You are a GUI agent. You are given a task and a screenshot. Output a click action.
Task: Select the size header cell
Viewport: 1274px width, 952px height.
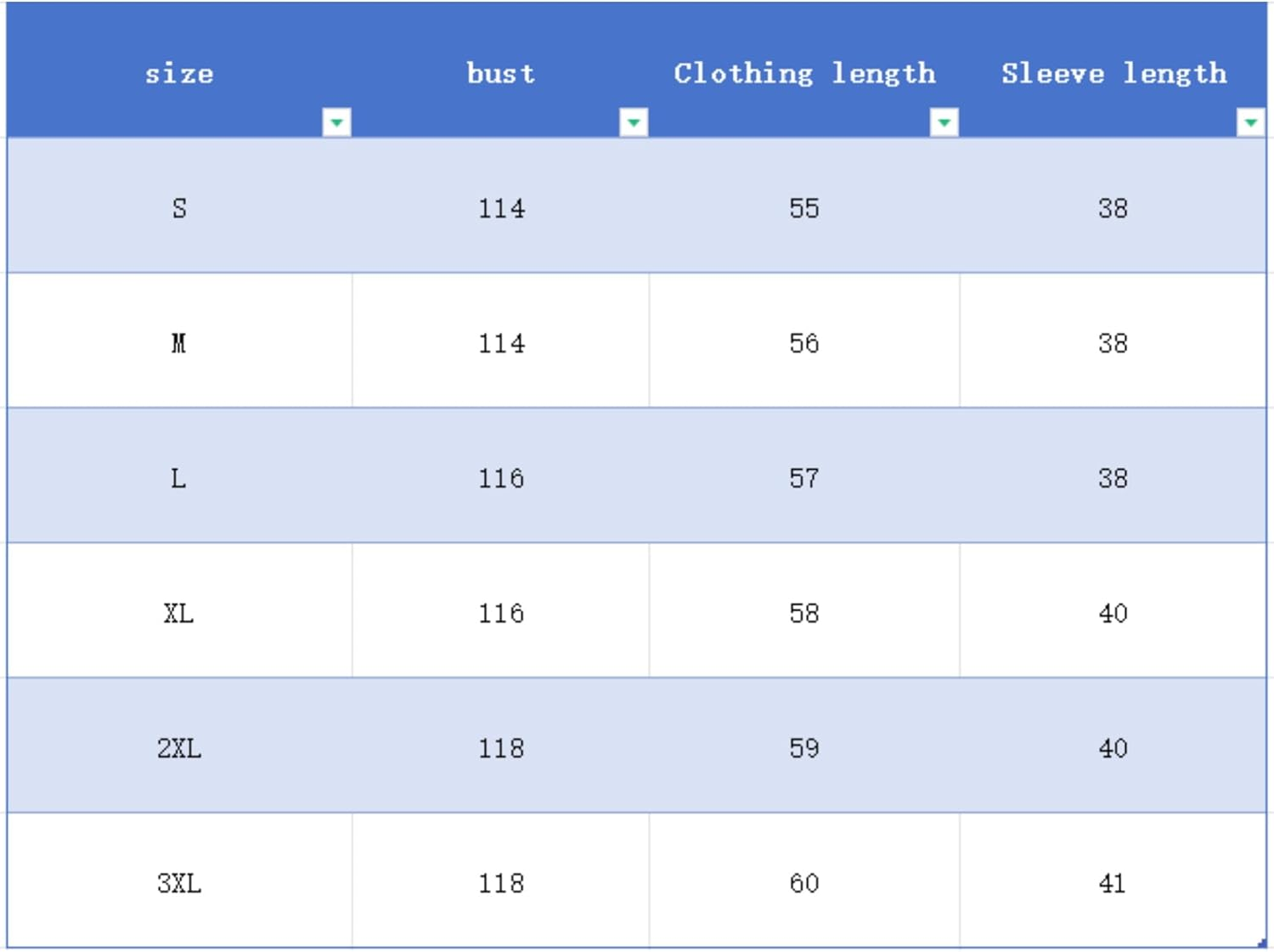click(x=178, y=74)
